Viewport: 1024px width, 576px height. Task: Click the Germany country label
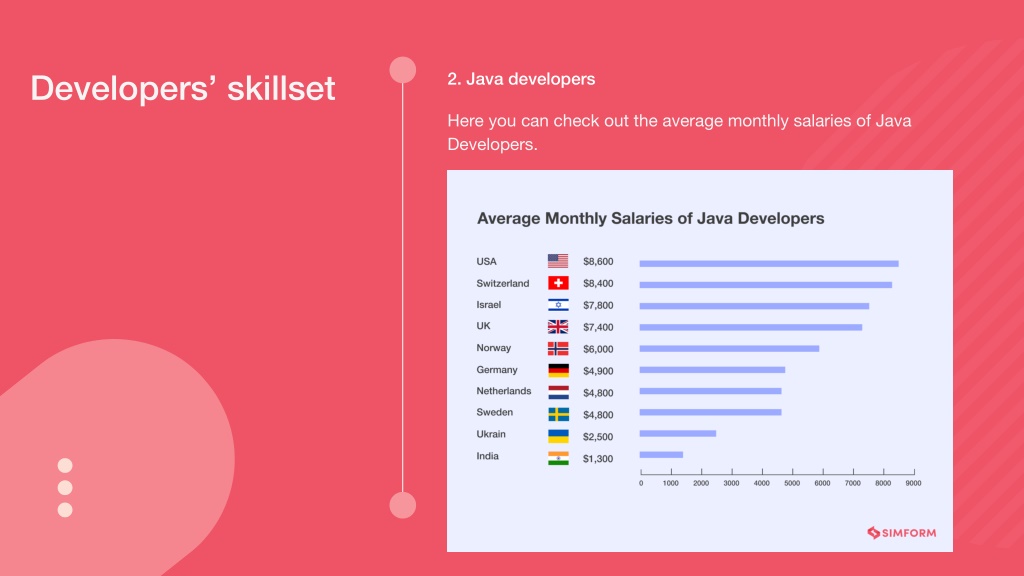click(497, 370)
